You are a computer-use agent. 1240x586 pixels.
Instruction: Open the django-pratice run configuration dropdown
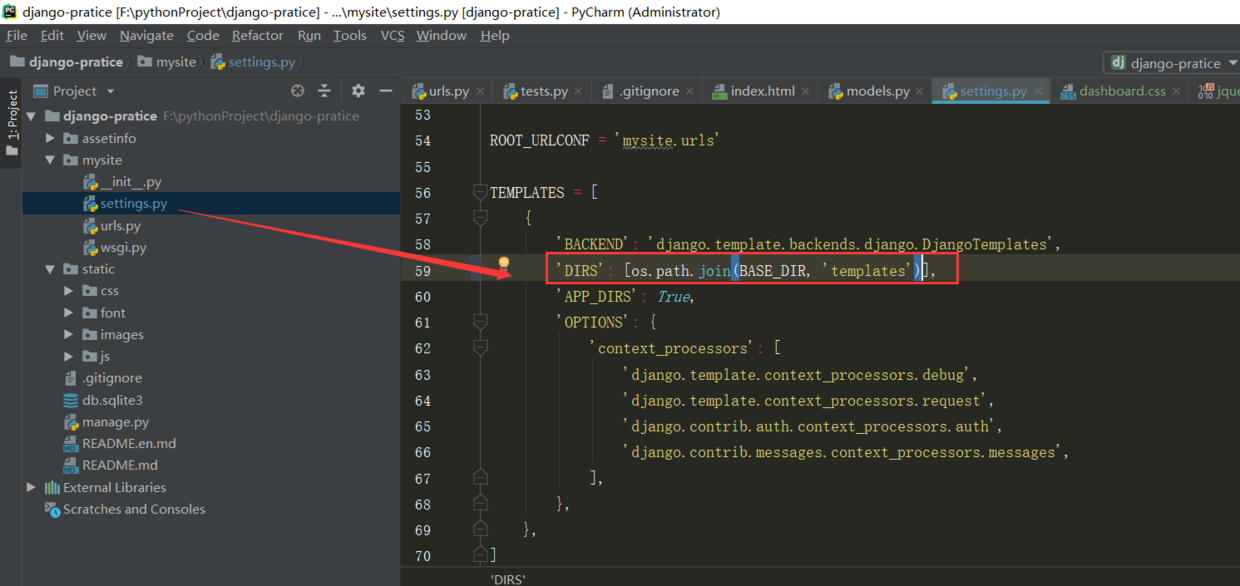click(1174, 62)
